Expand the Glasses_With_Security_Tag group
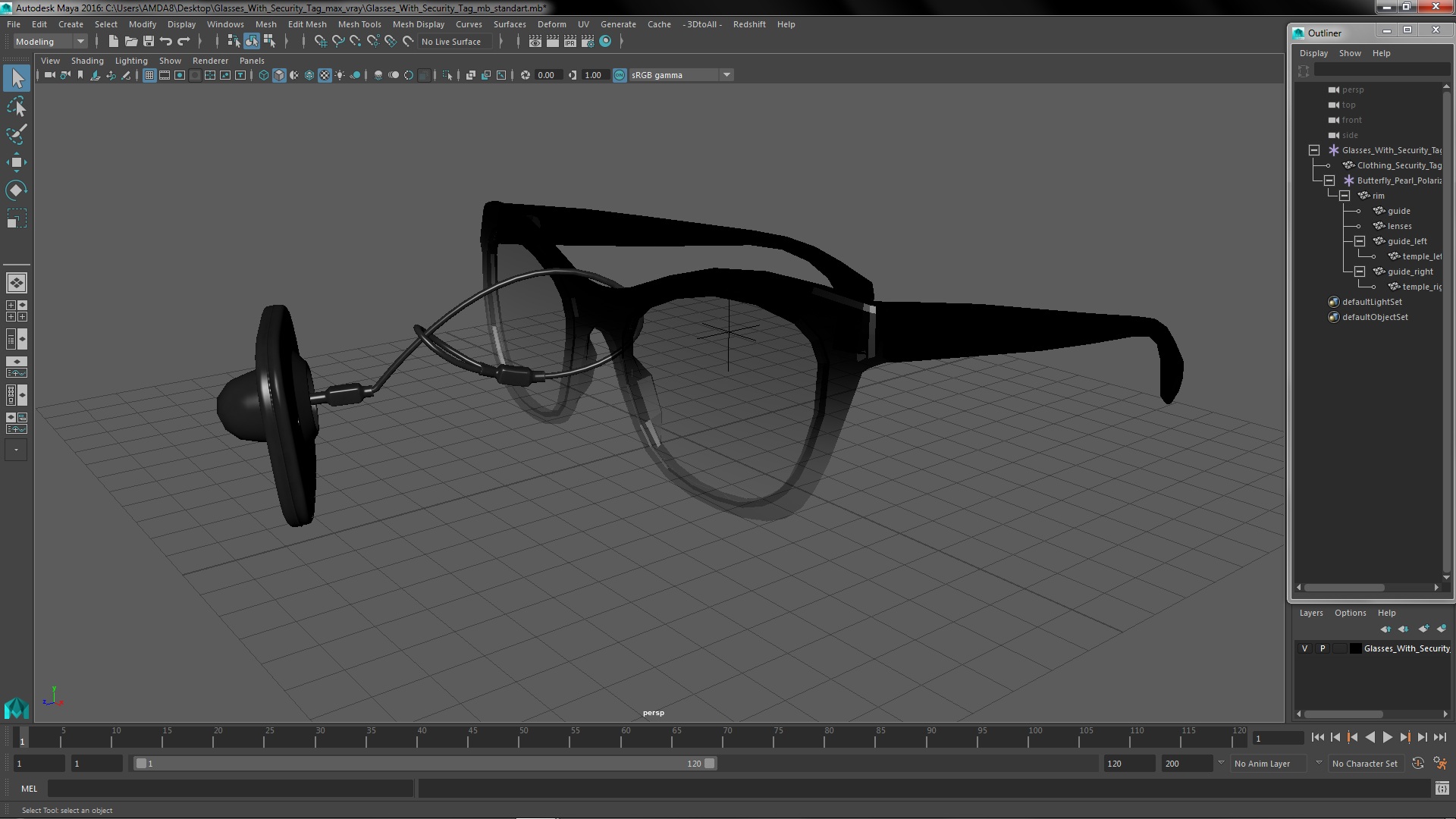This screenshot has width=1456, height=819. [x=1314, y=149]
